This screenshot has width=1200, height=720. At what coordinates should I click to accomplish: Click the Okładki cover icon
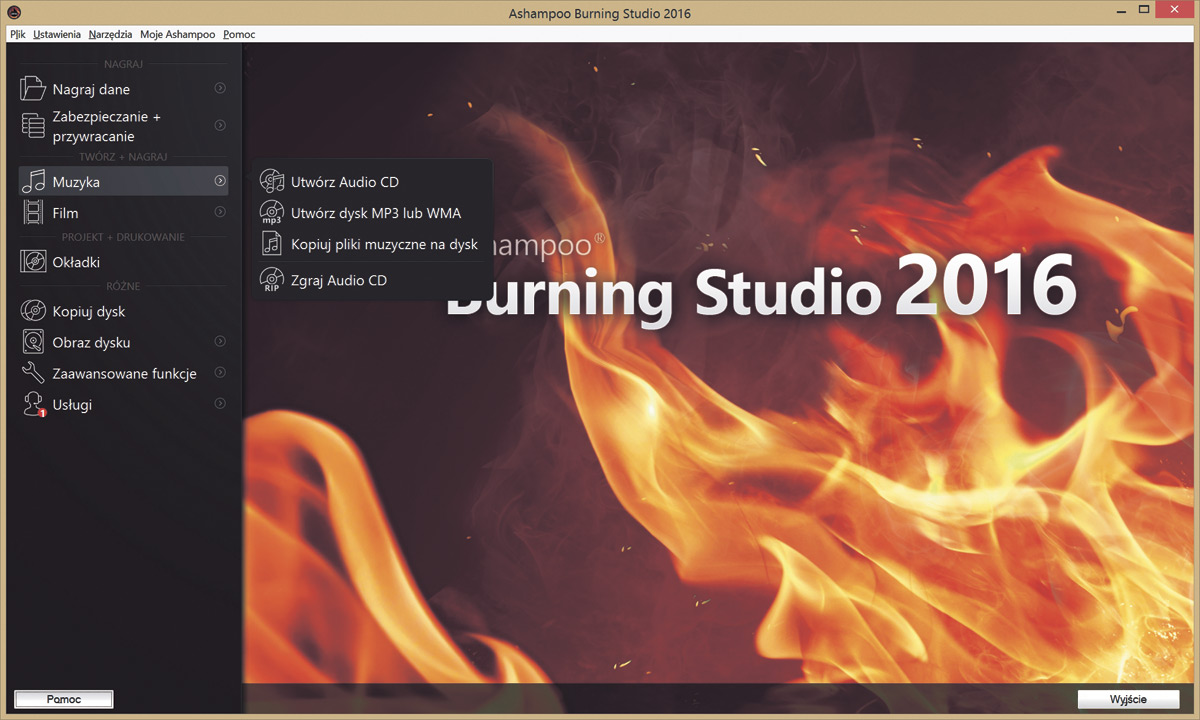pos(33,262)
